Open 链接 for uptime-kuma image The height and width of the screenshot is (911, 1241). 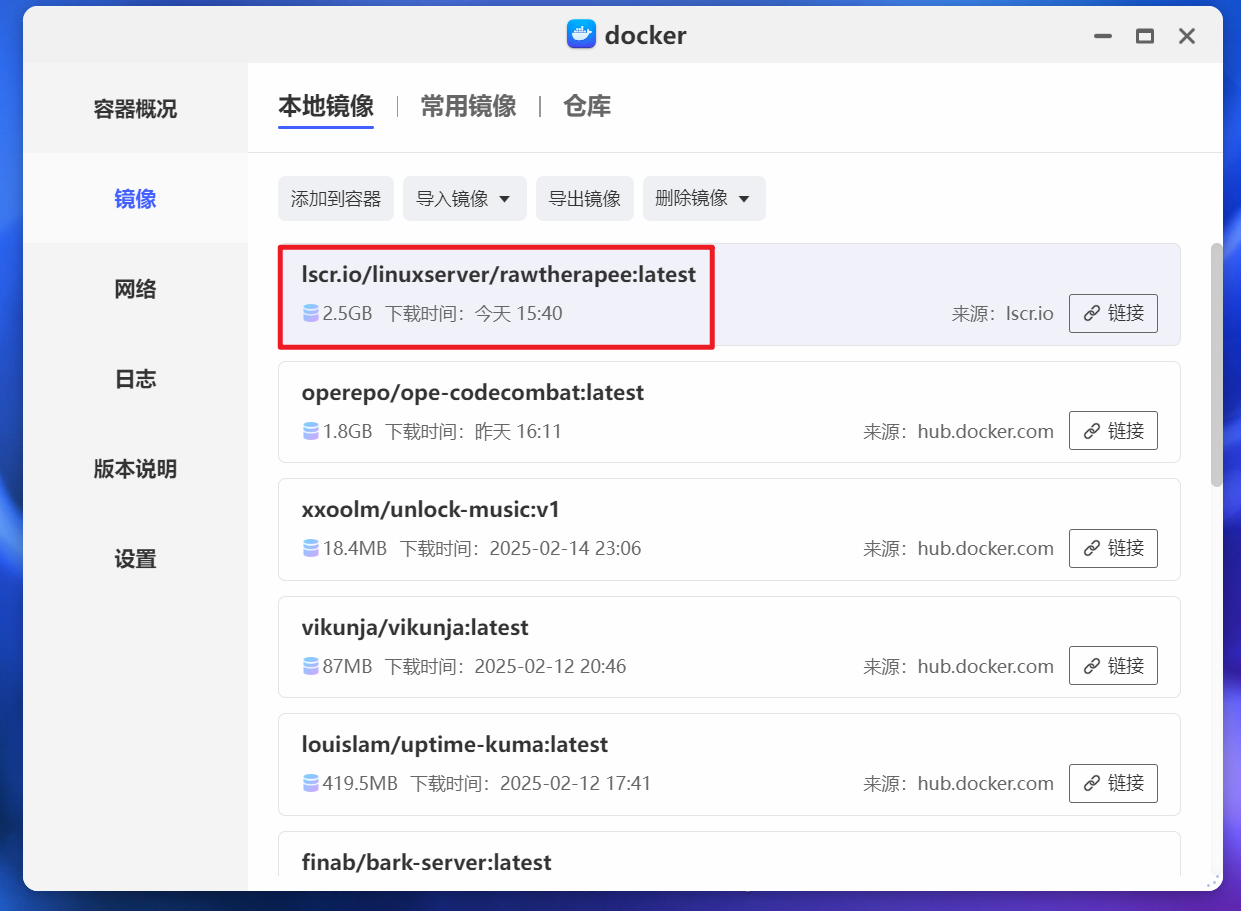[x=1113, y=783]
